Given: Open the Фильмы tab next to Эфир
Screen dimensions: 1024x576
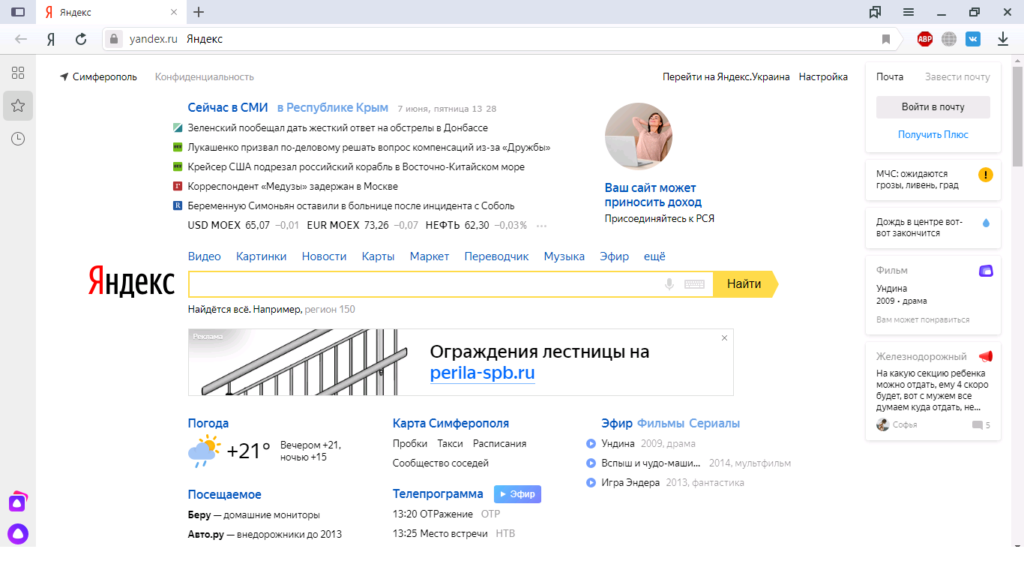Looking at the screenshot, I should tap(660, 423).
